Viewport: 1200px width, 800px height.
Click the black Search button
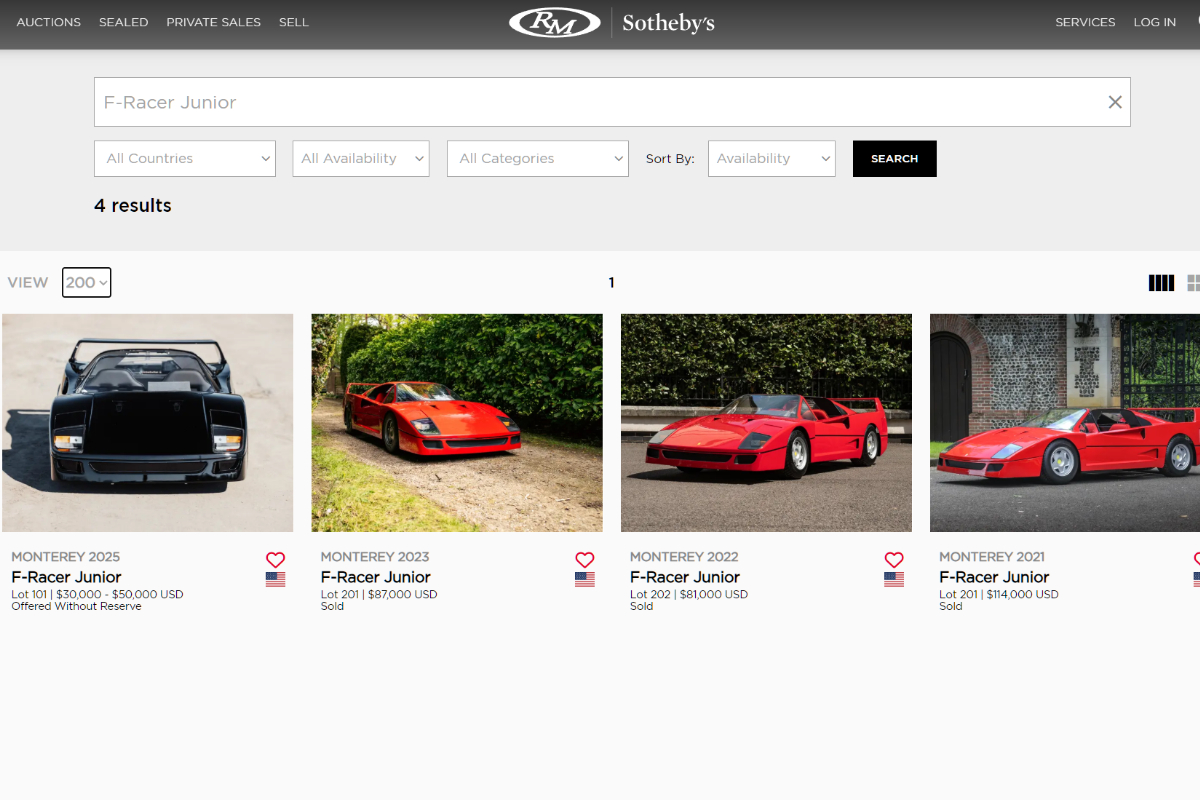click(895, 158)
